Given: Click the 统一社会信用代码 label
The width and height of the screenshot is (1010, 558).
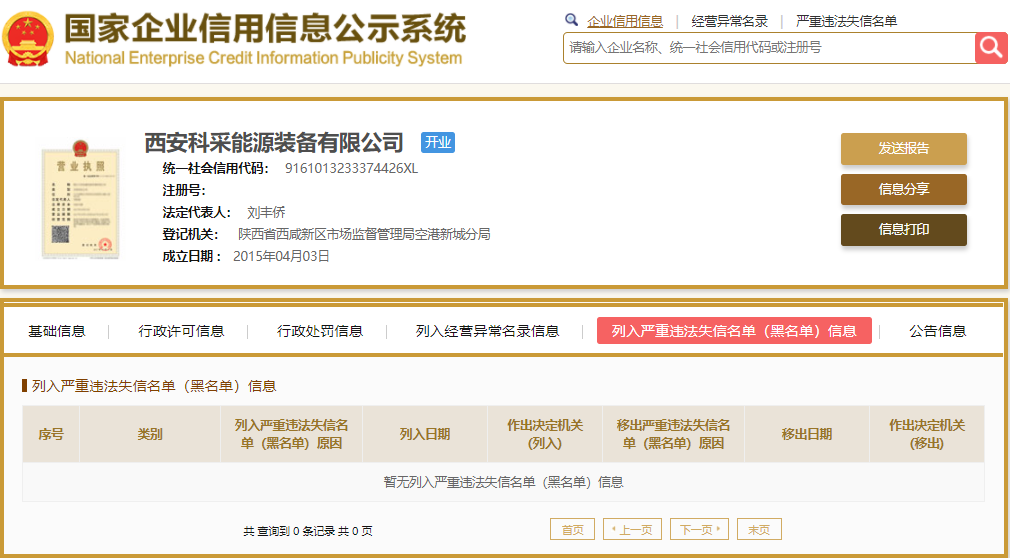Looking at the screenshot, I should tap(216, 169).
